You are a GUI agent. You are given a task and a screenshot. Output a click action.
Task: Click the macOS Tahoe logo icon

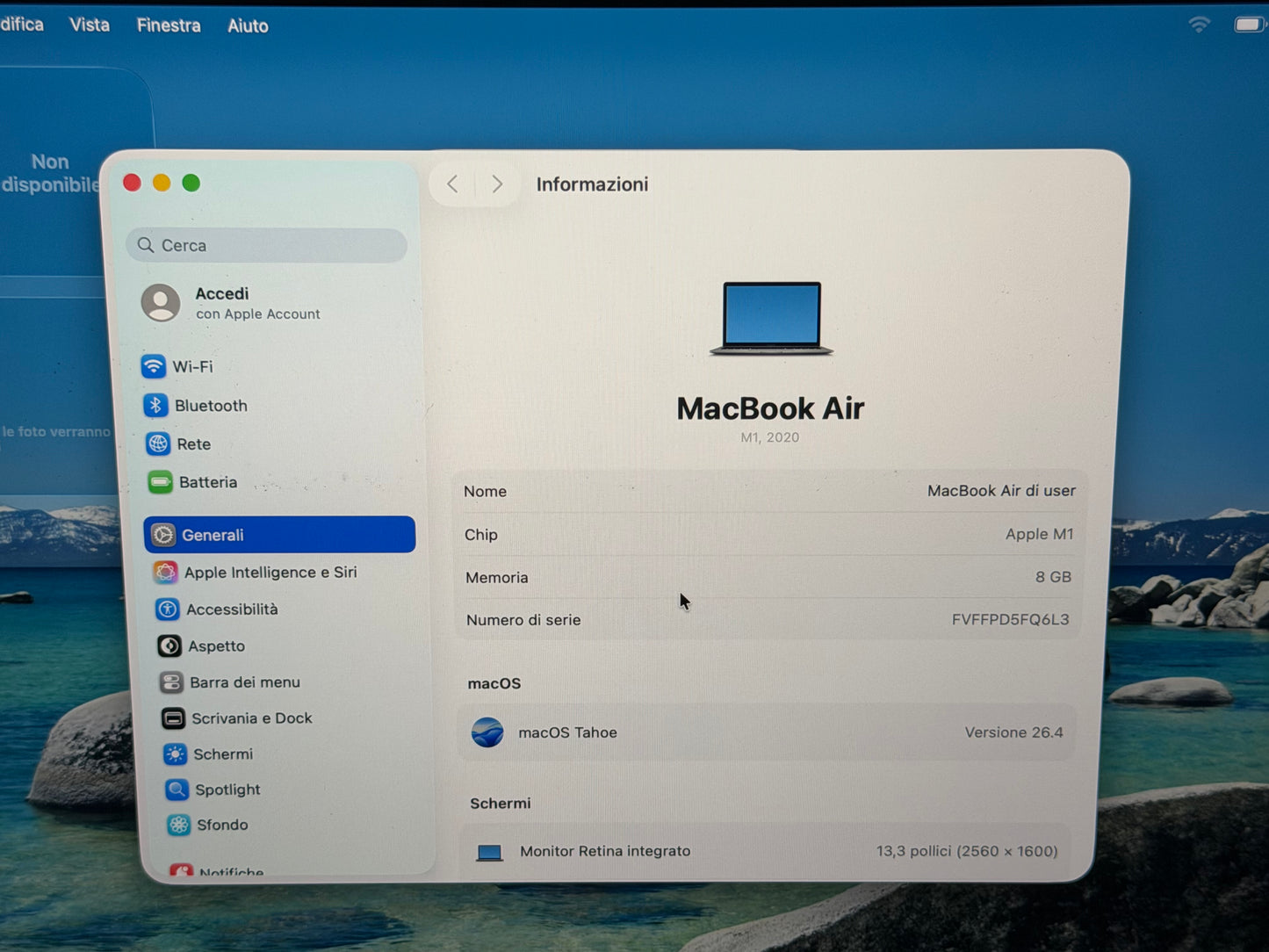click(x=487, y=732)
